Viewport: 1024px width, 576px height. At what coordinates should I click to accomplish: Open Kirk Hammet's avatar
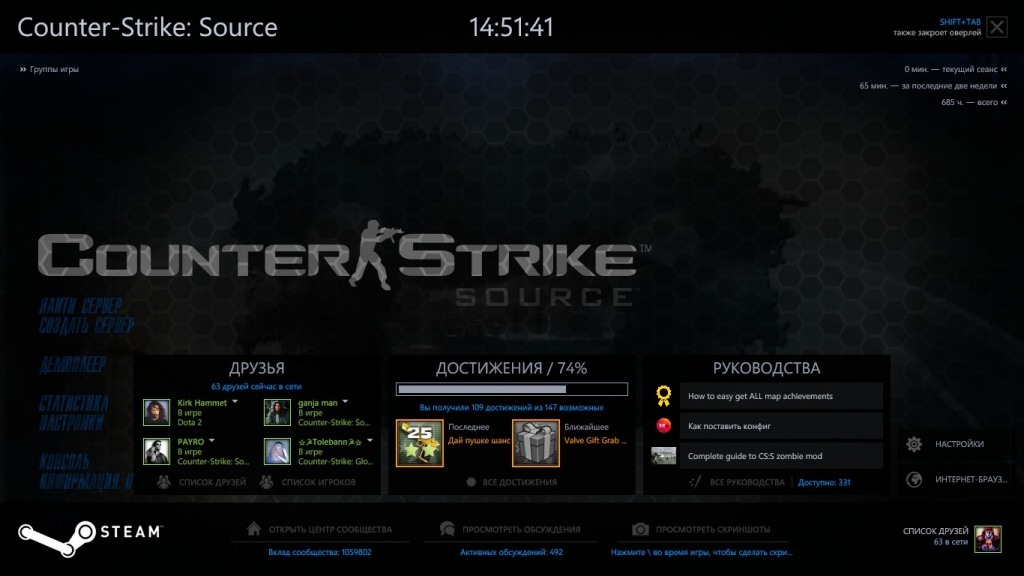[157, 412]
